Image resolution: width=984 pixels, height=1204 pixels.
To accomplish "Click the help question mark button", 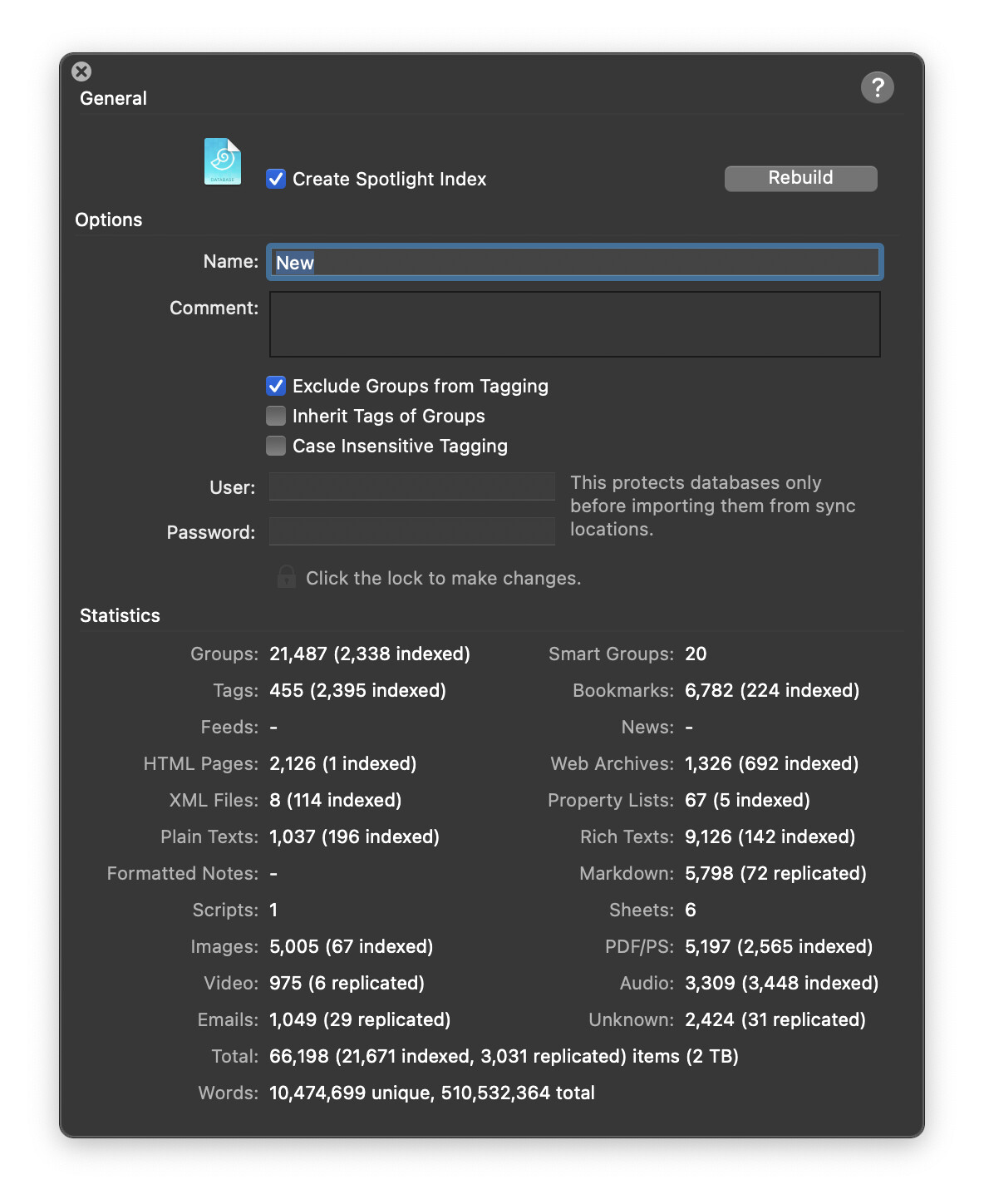I will (x=877, y=87).
